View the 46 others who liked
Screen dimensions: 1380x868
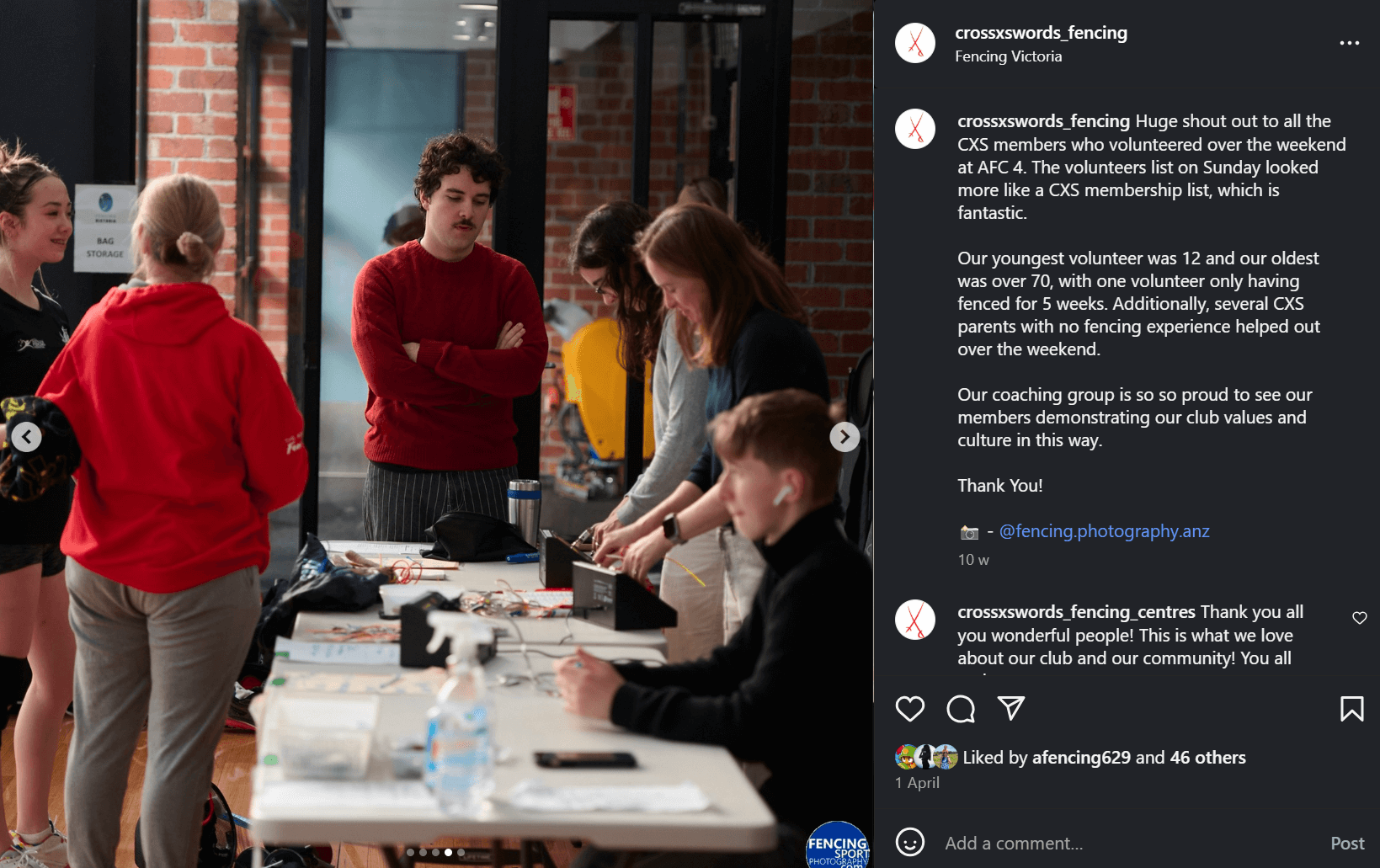click(x=1207, y=758)
